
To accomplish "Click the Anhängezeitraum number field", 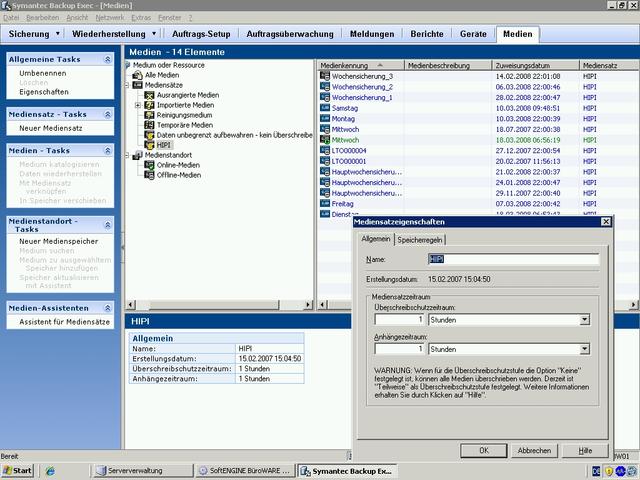I will [400, 349].
